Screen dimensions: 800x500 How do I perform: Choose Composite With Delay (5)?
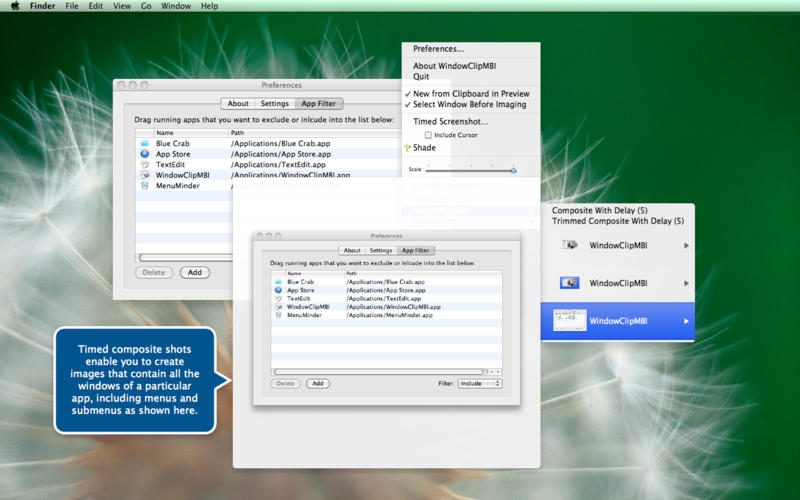(x=599, y=210)
